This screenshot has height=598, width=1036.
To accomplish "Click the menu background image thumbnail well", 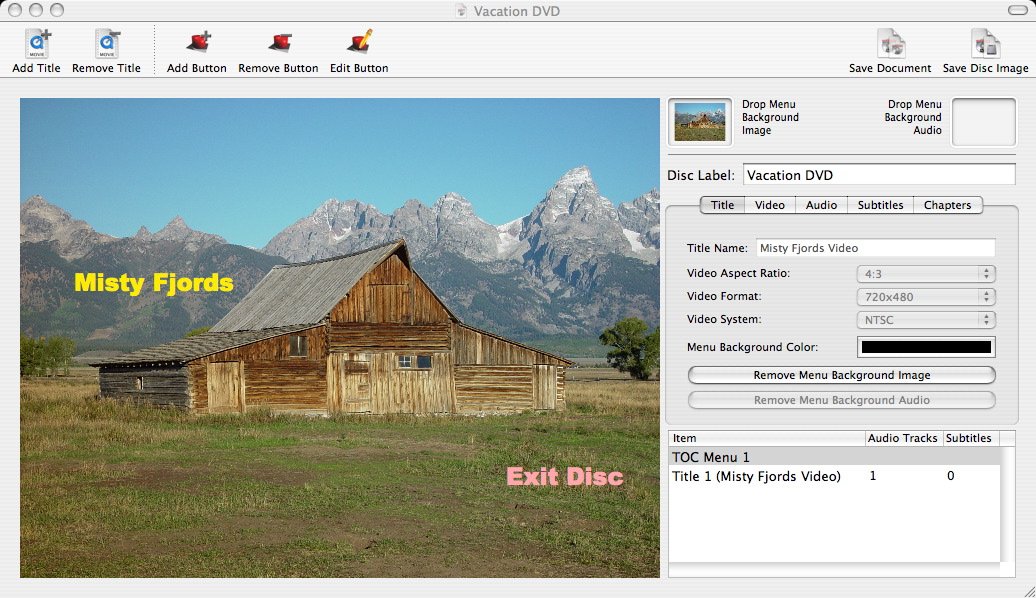I will click(x=700, y=122).
